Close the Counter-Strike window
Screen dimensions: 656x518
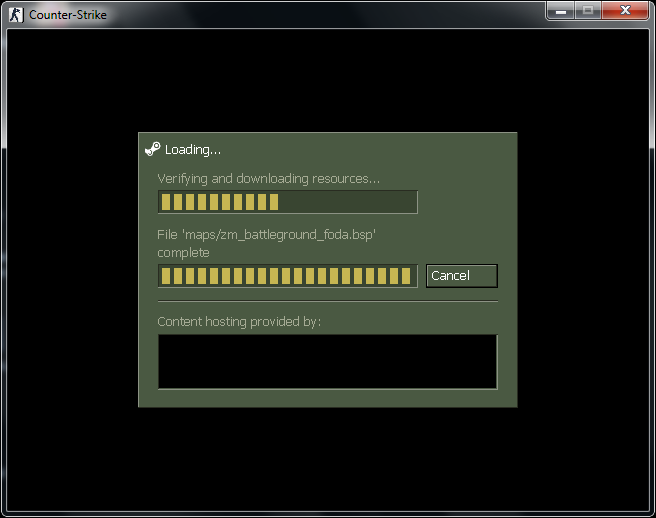pos(625,11)
